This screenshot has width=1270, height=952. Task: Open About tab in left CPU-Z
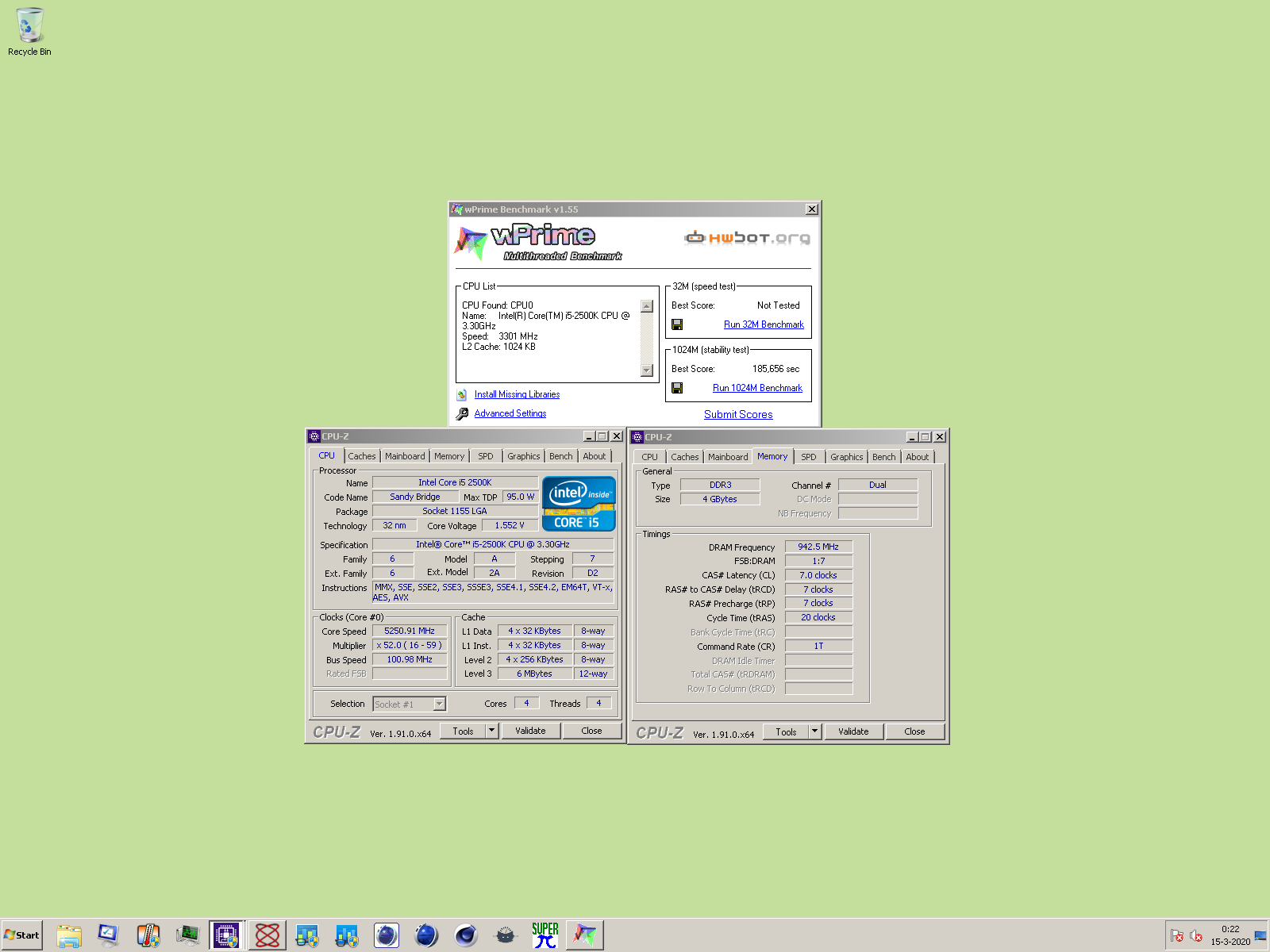(595, 456)
